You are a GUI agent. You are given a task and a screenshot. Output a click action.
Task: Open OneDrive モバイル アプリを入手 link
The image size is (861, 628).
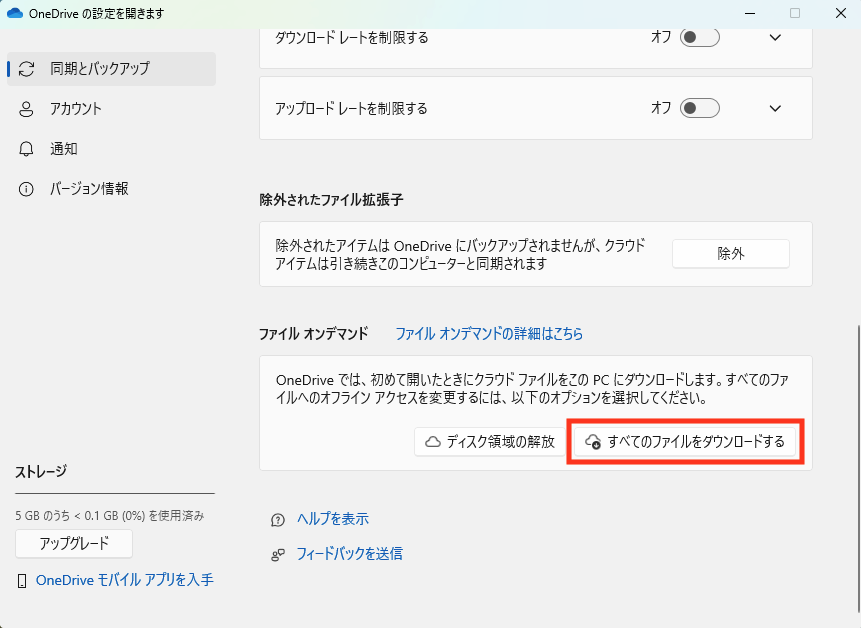point(125,580)
